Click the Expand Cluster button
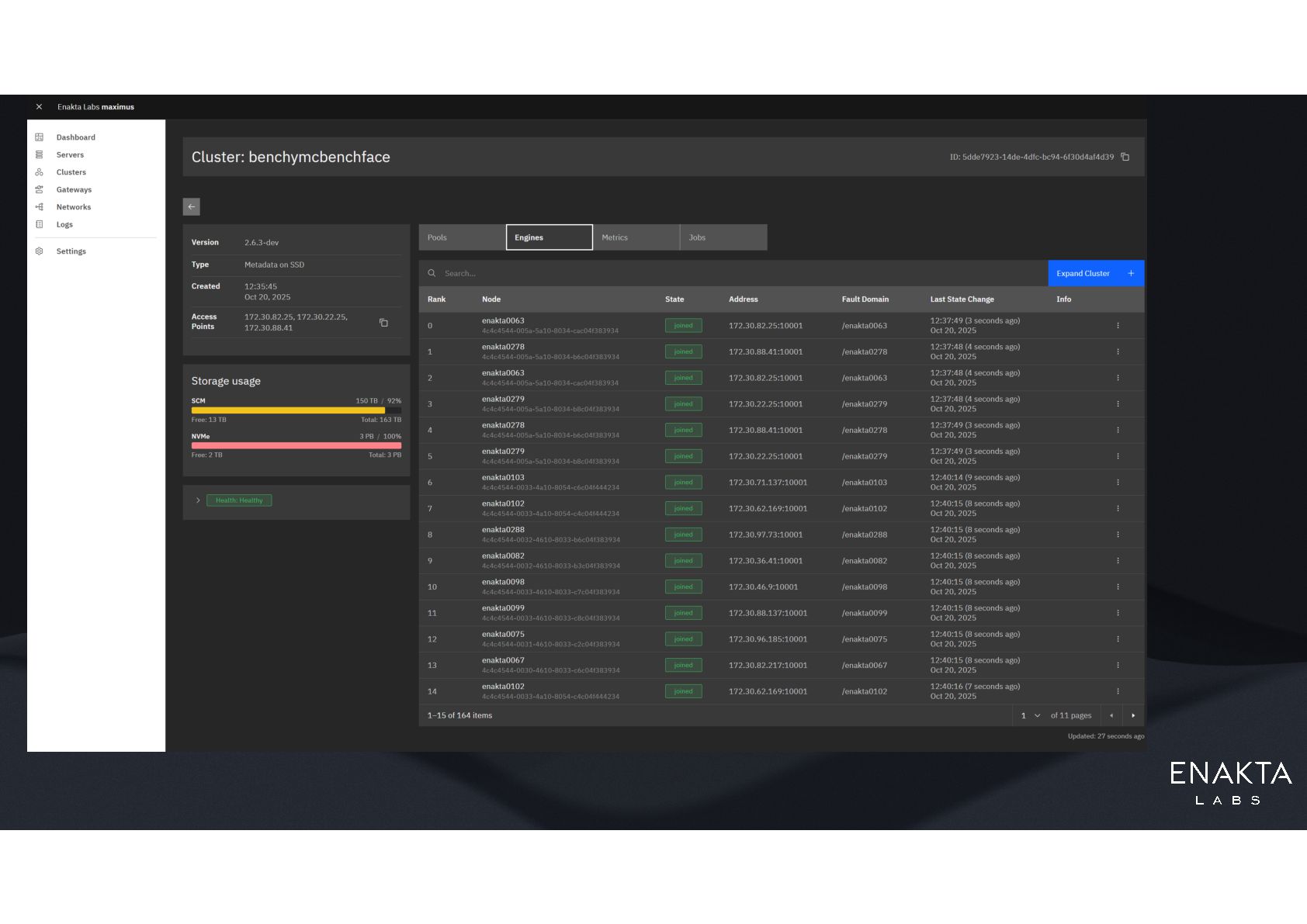Image resolution: width=1307 pixels, height=924 pixels. pyautogui.click(x=1095, y=273)
